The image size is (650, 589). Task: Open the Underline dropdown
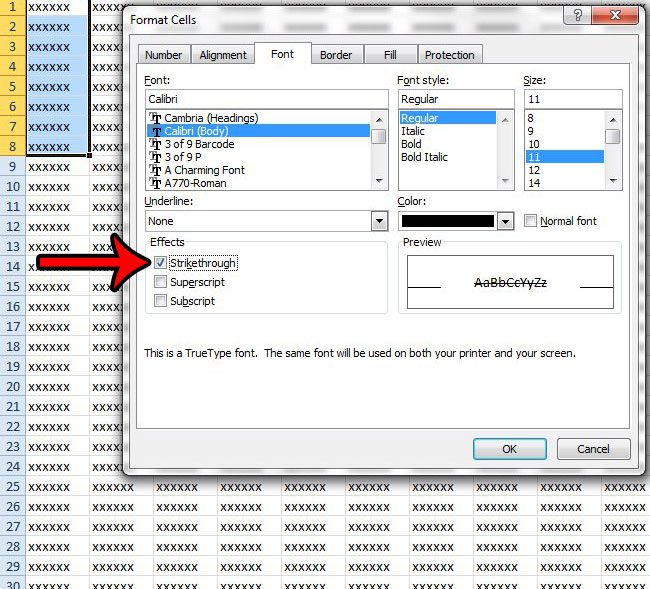click(379, 221)
